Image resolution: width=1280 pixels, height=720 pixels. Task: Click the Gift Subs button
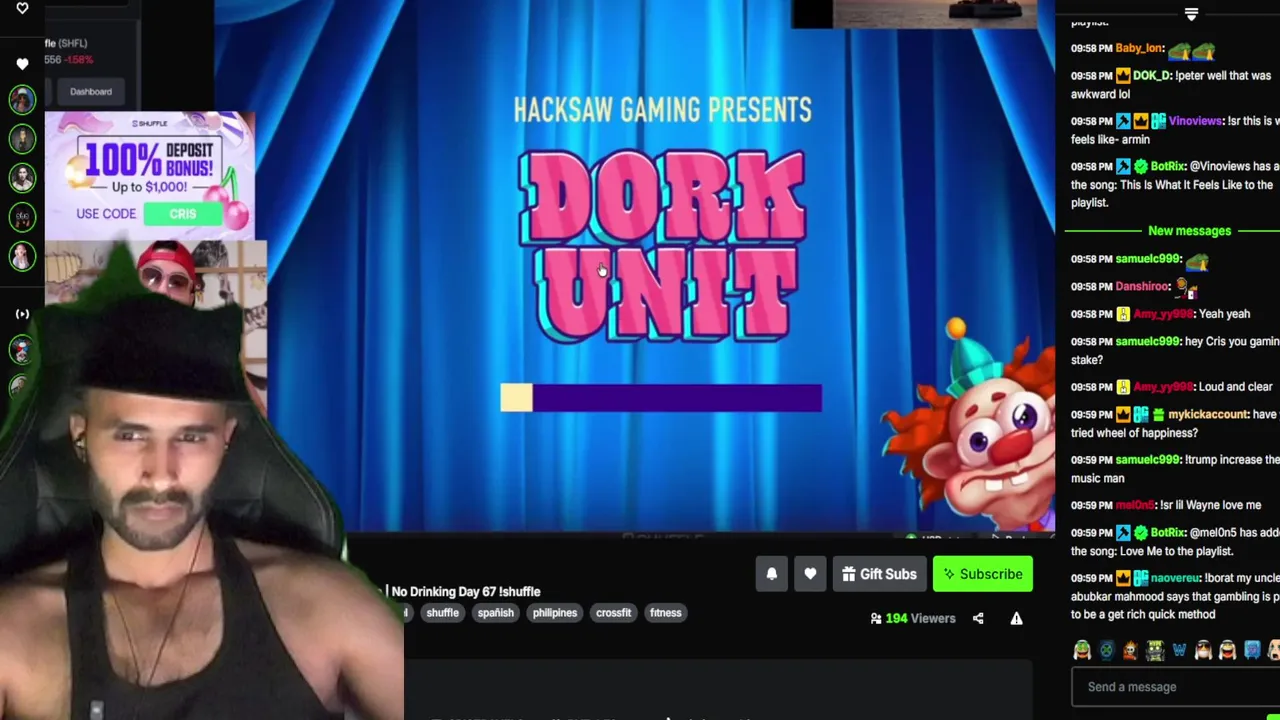click(x=879, y=574)
